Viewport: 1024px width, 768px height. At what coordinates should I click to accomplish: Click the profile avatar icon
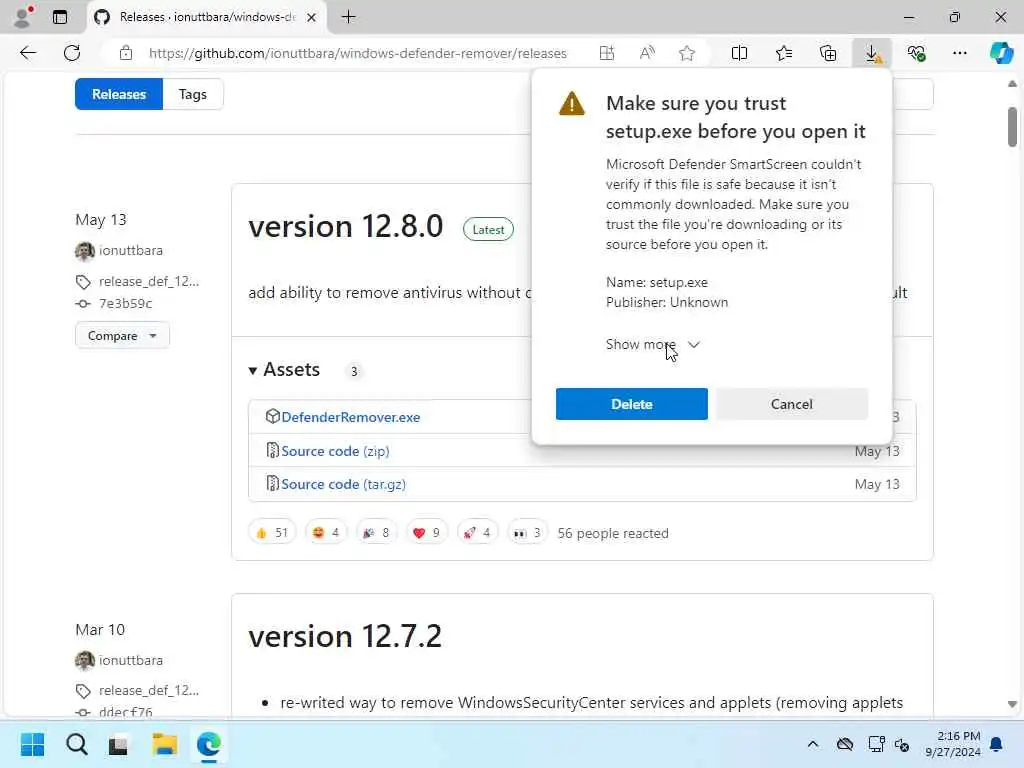click(x=24, y=17)
